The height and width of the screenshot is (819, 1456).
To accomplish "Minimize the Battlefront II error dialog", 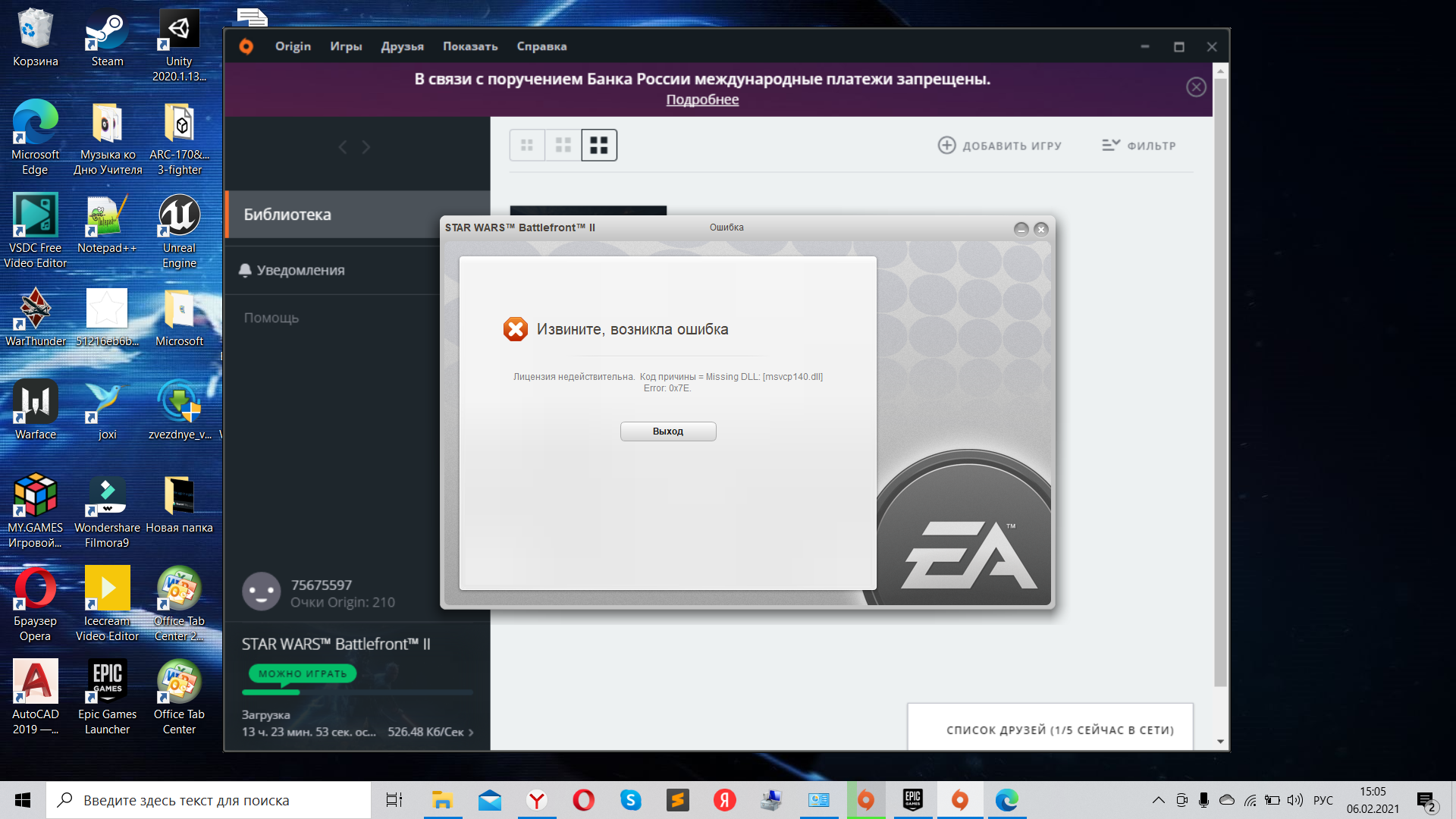I will point(1021,229).
